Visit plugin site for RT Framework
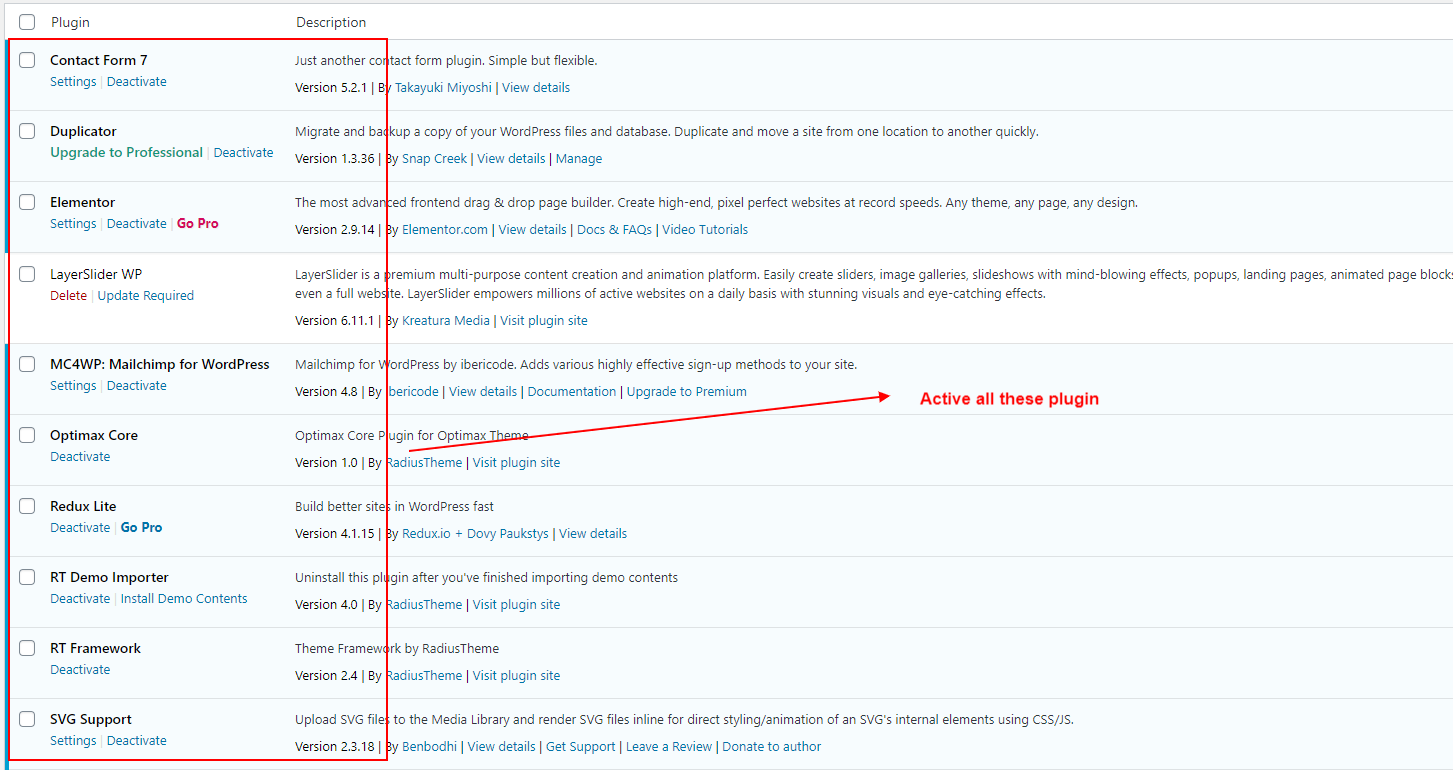Image resolution: width=1453 pixels, height=770 pixels. (x=516, y=676)
